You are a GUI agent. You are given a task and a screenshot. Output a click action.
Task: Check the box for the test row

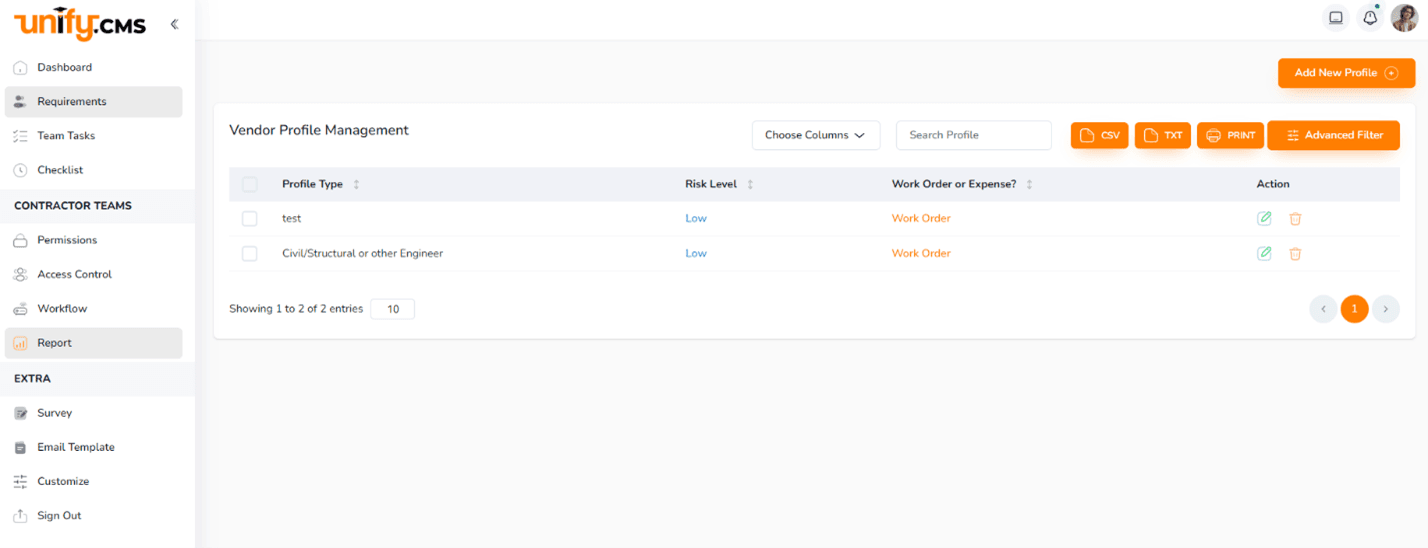coord(250,219)
